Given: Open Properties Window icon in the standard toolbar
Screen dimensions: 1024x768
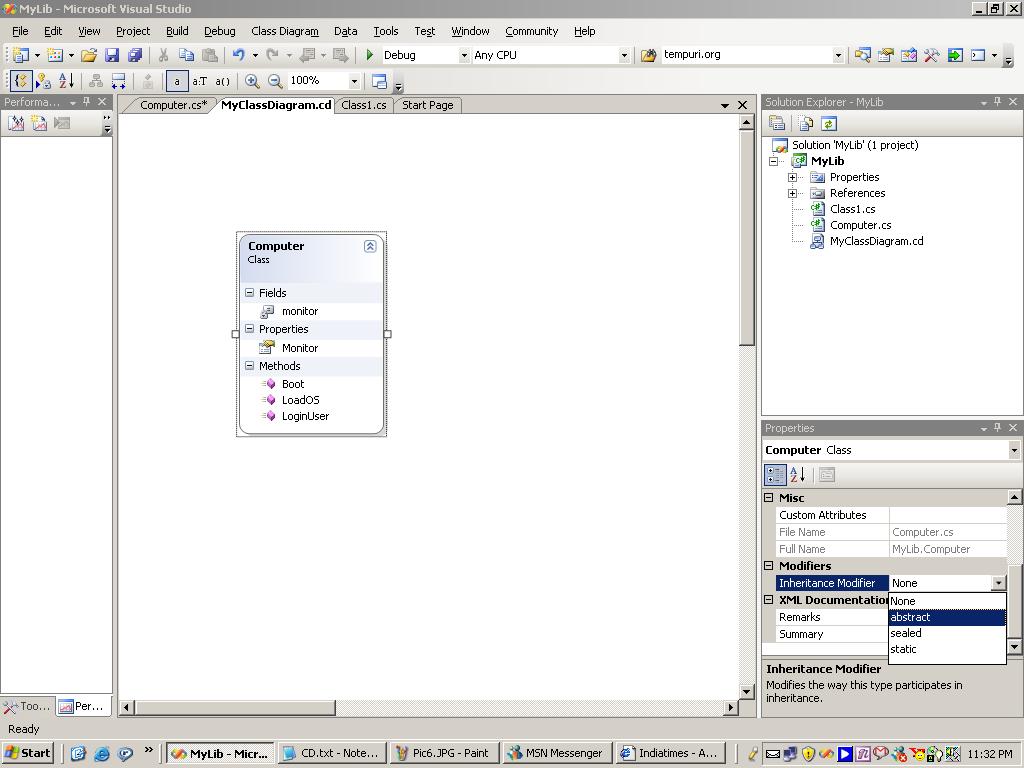Looking at the screenshot, I should coord(886,56).
